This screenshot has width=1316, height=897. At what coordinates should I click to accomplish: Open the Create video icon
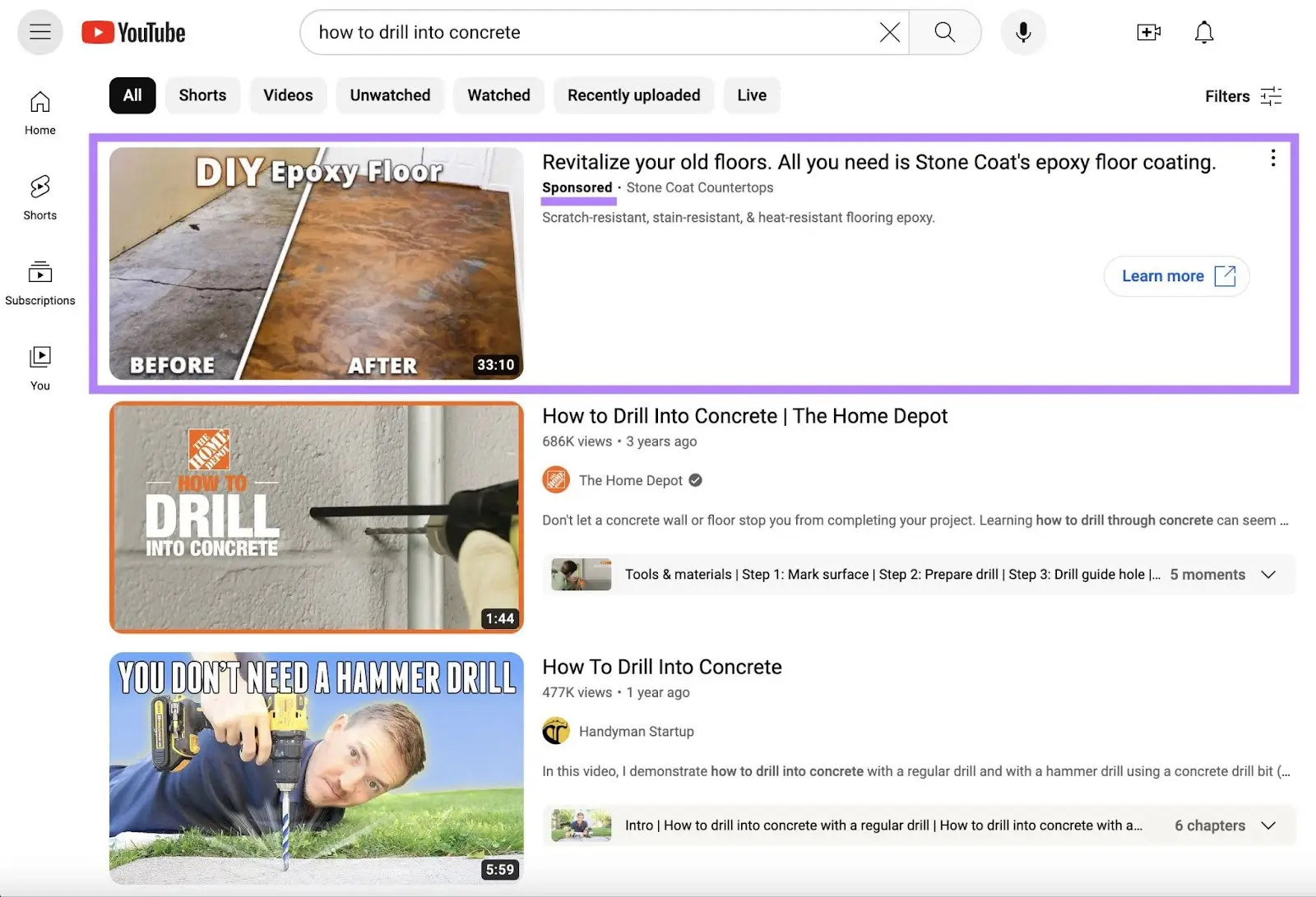pyautogui.click(x=1148, y=32)
